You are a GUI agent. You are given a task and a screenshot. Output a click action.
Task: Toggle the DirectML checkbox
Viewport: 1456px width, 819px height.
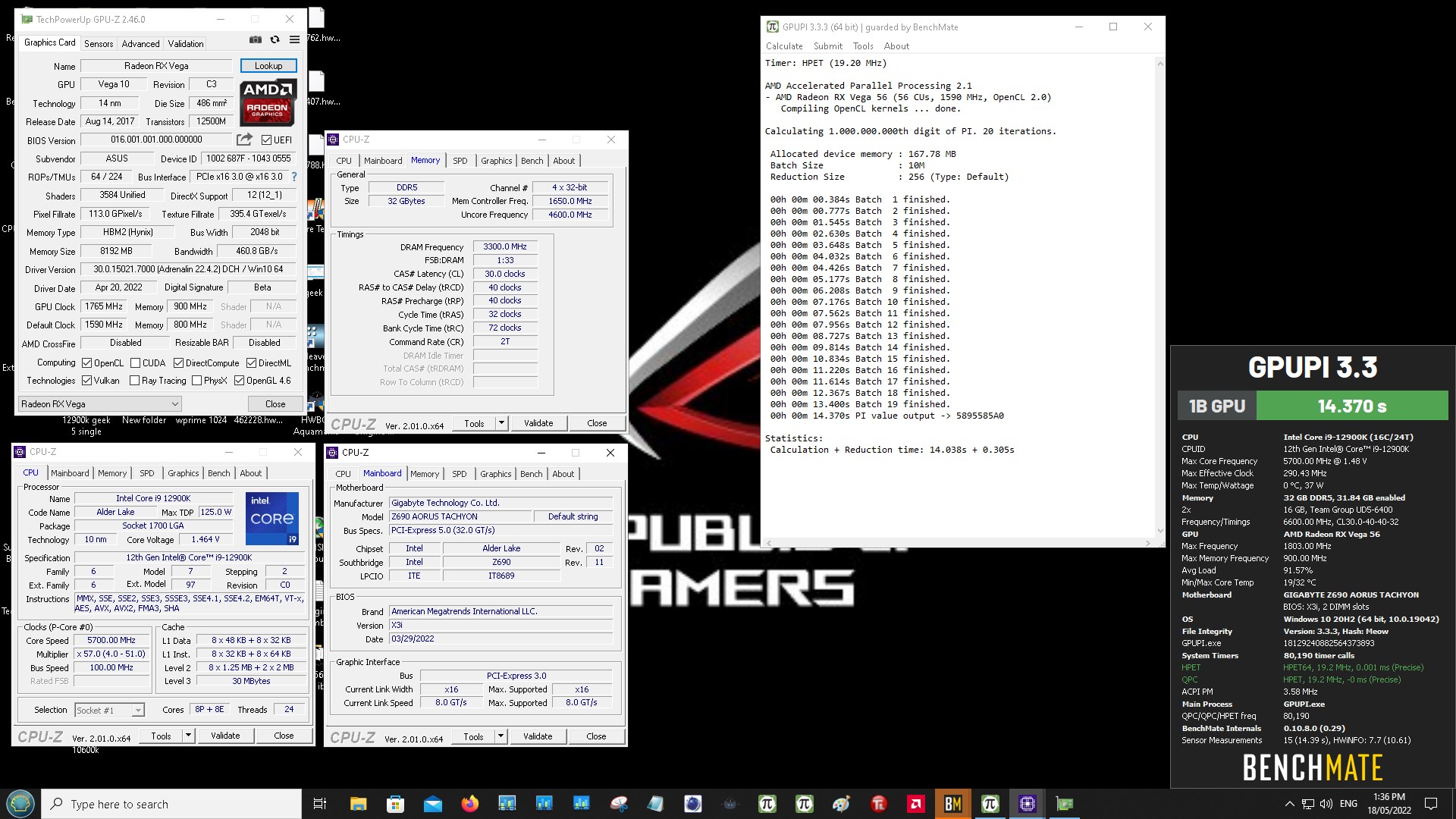pos(251,363)
